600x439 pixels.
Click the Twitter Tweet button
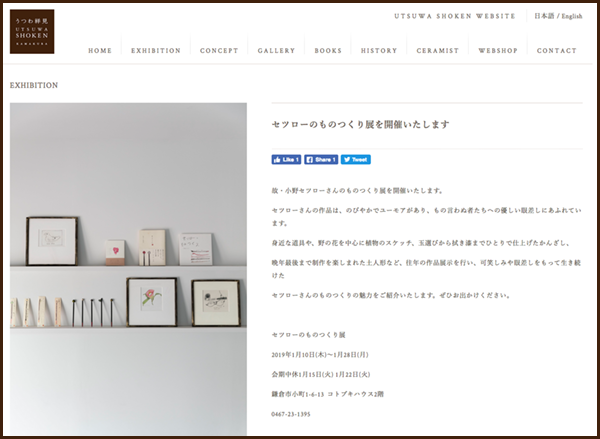355,160
